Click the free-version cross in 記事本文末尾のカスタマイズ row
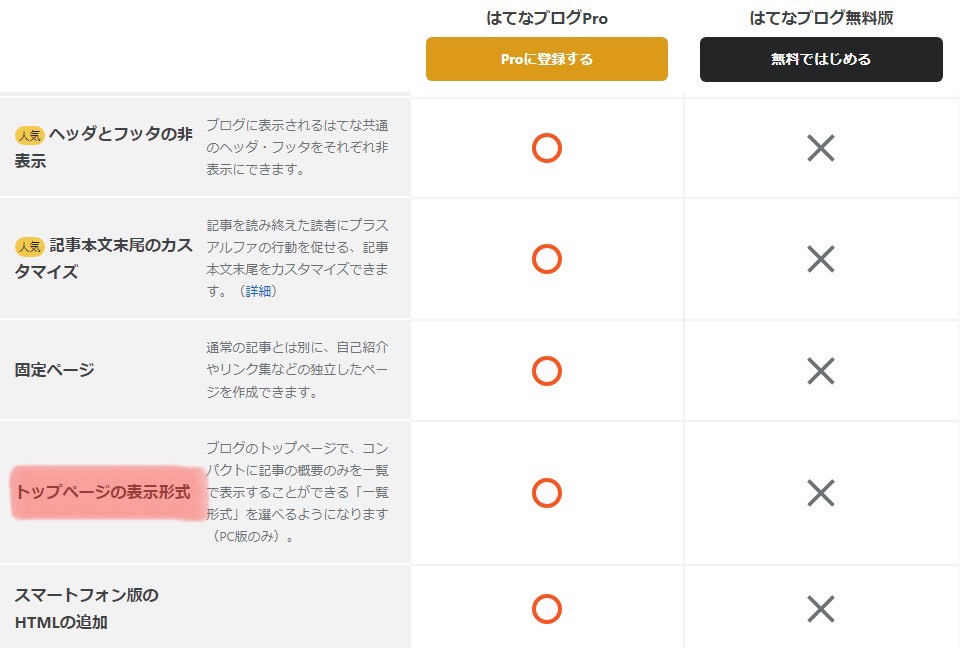The width and height of the screenshot is (964, 648). point(821,259)
